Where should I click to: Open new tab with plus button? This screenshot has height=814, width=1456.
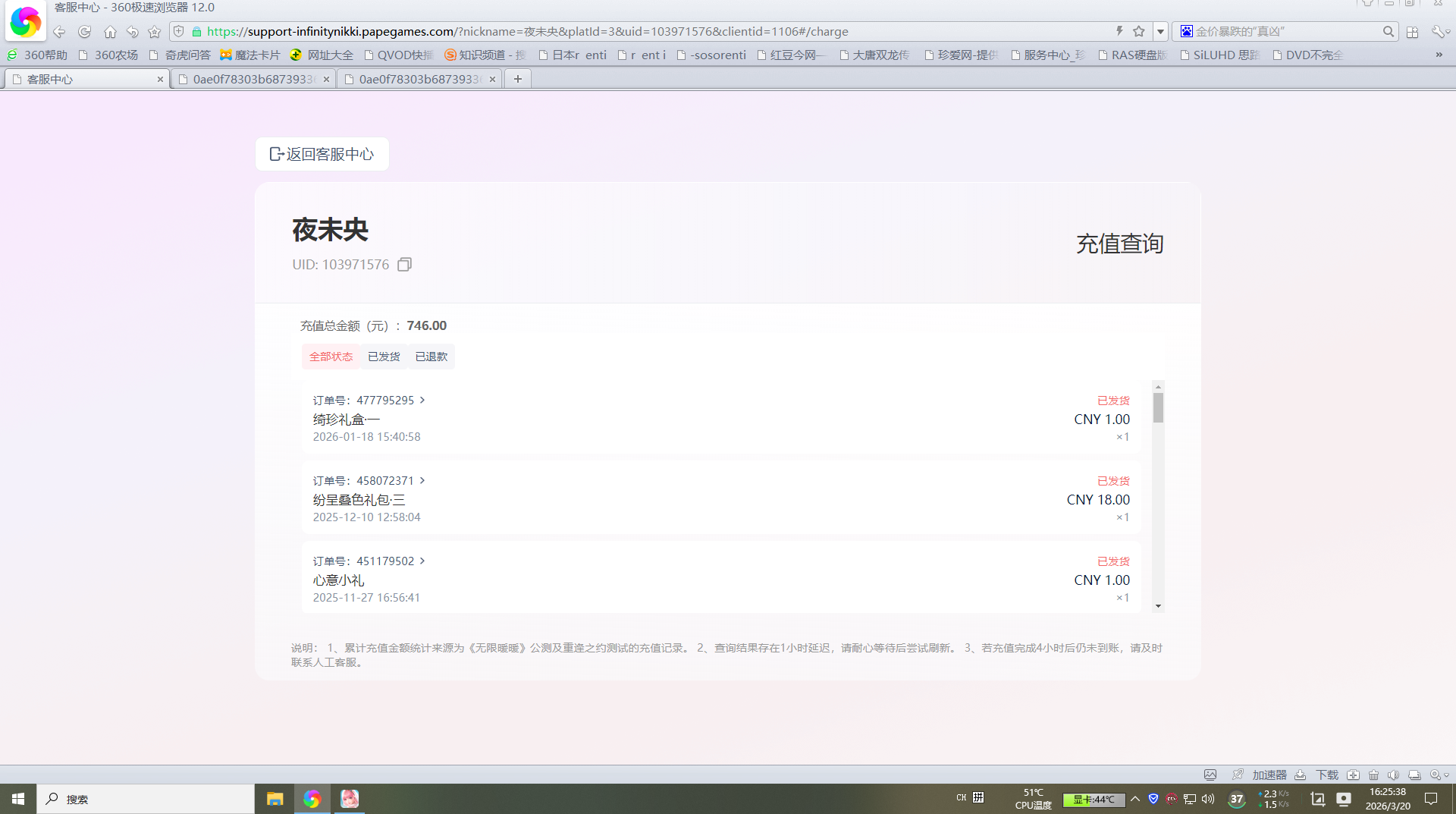click(x=518, y=79)
